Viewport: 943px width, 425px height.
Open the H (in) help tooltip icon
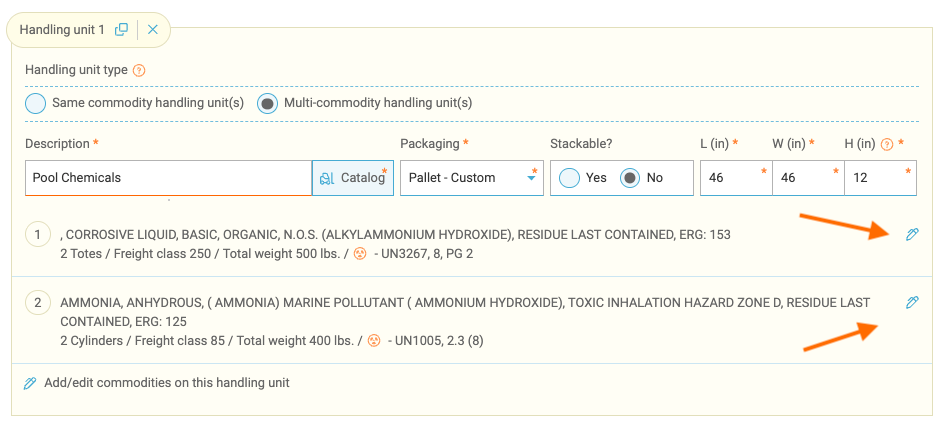pos(886,144)
